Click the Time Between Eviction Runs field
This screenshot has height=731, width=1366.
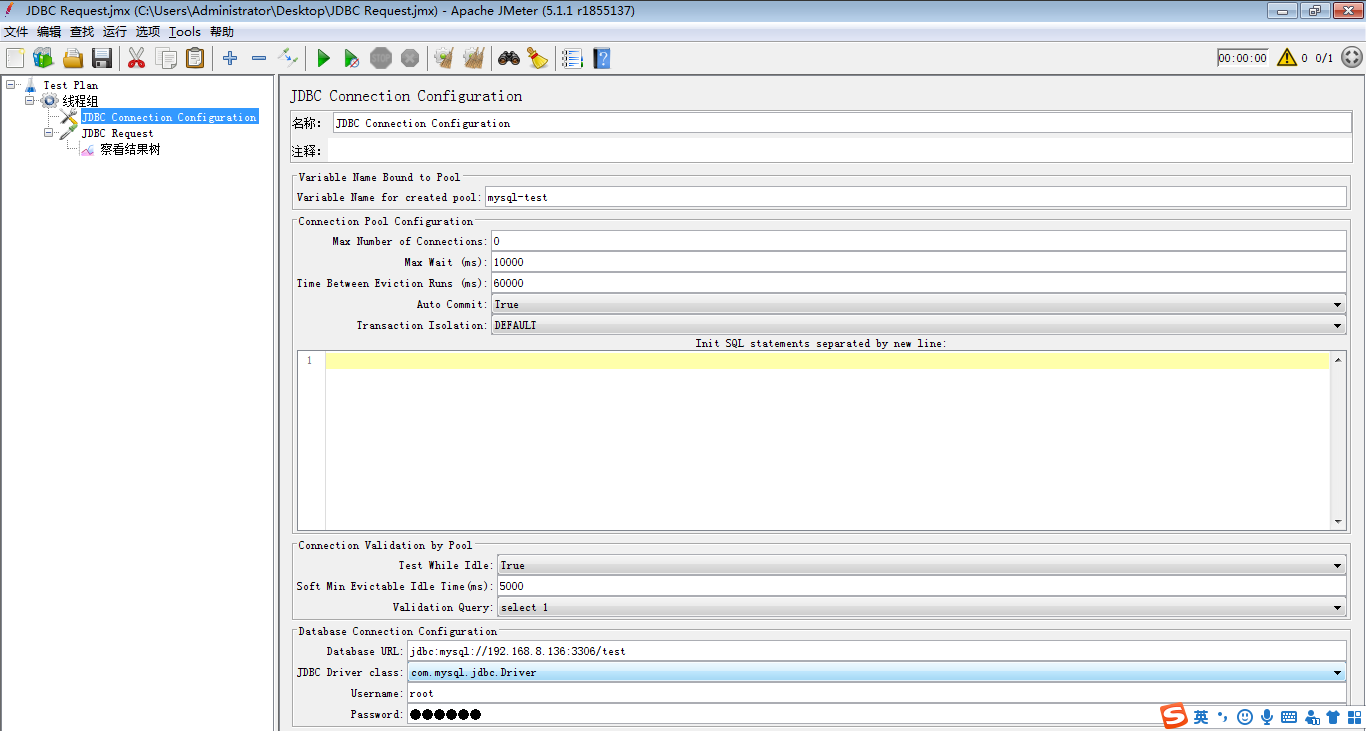(919, 283)
